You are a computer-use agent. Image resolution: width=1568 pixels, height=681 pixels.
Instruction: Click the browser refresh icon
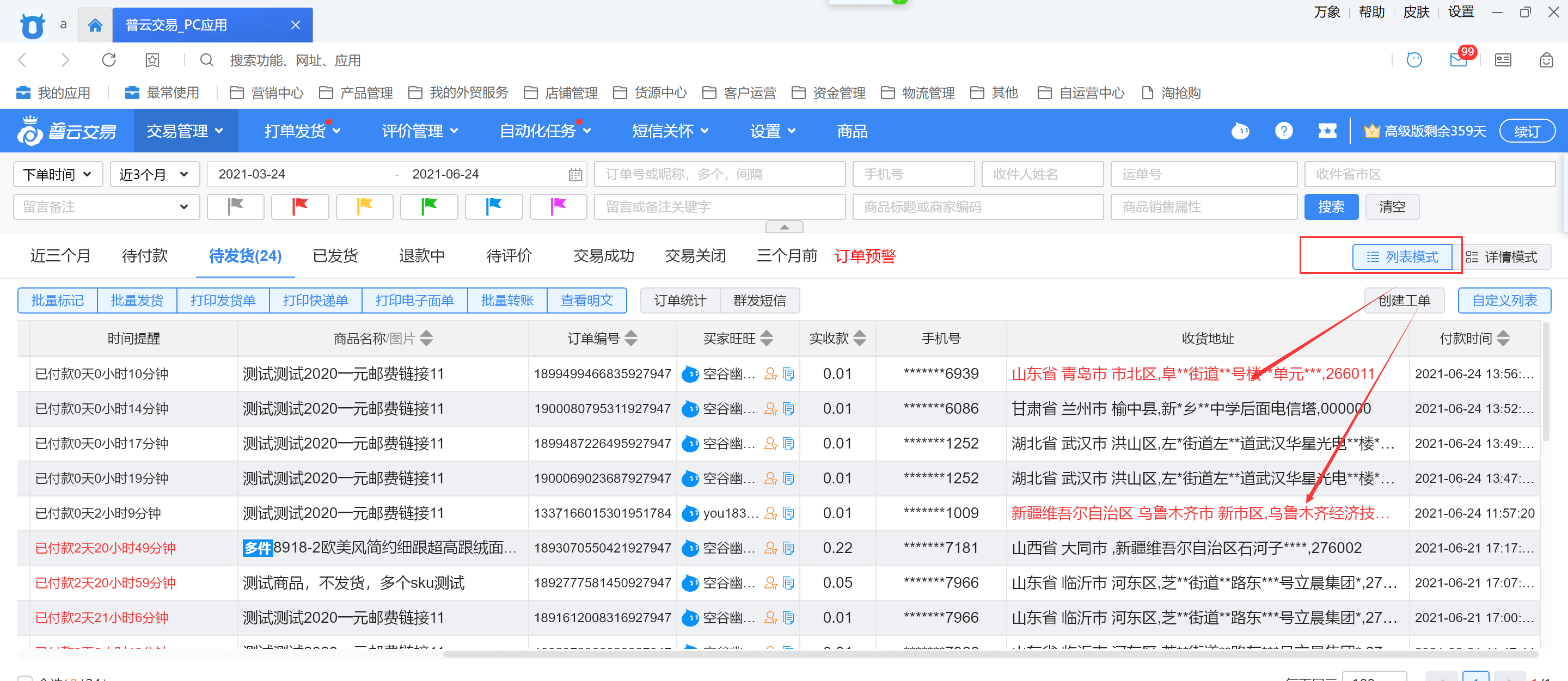[x=109, y=60]
